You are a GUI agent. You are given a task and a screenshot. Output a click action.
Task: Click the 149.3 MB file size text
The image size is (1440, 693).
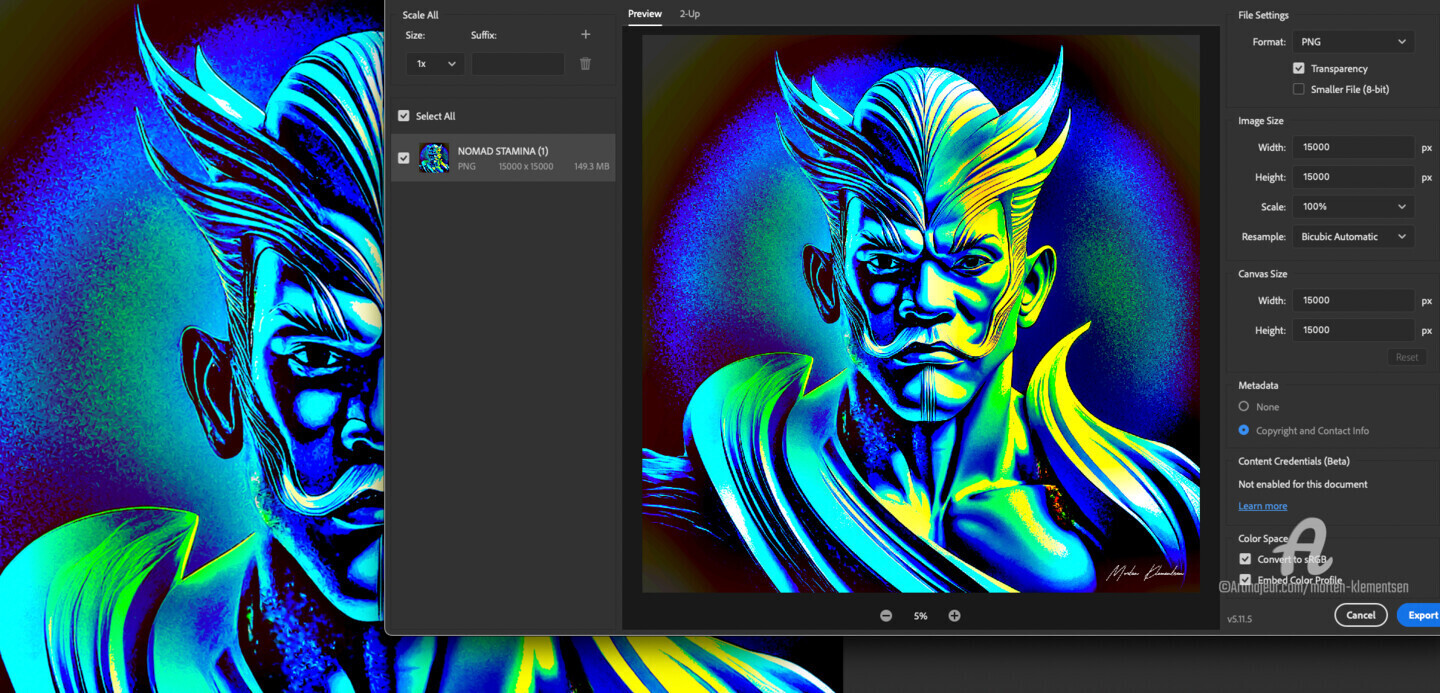[x=592, y=166]
